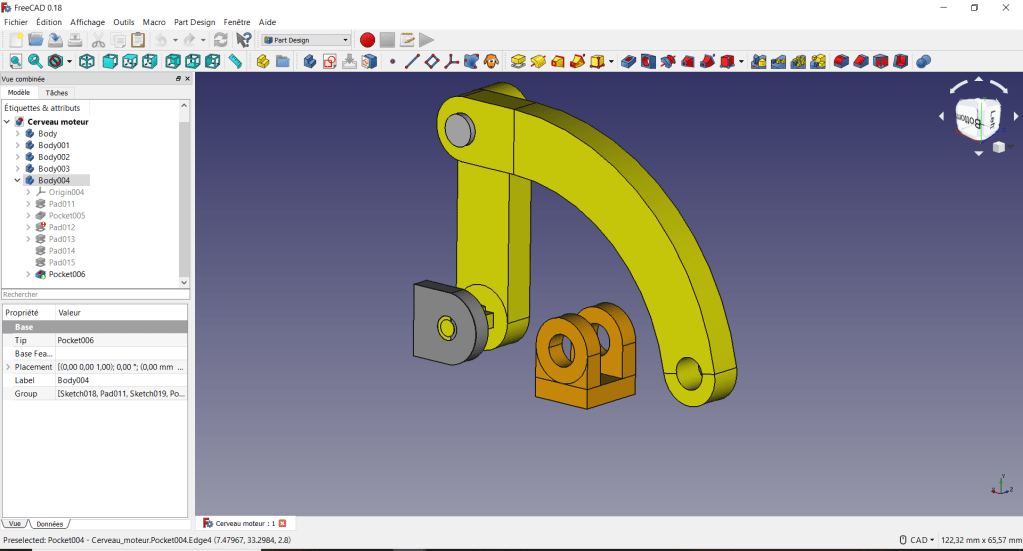Open the Draw style dropdown arrow
The image size is (1023, 551).
pos(68,62)
